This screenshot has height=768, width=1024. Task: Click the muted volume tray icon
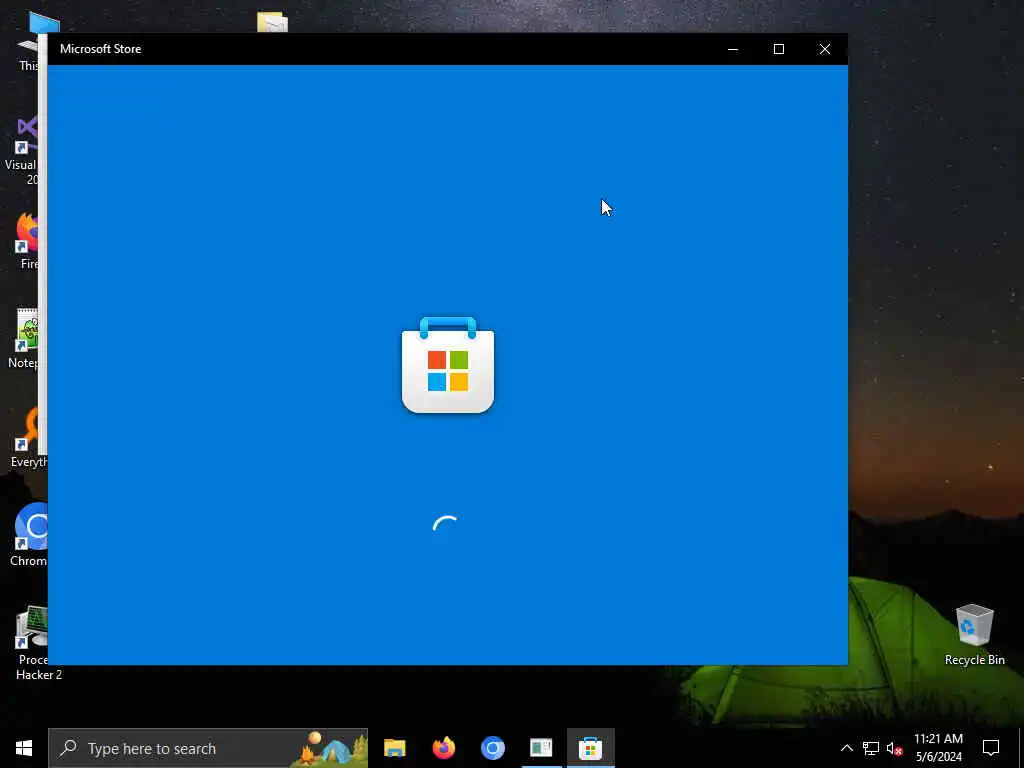(894, 748)
